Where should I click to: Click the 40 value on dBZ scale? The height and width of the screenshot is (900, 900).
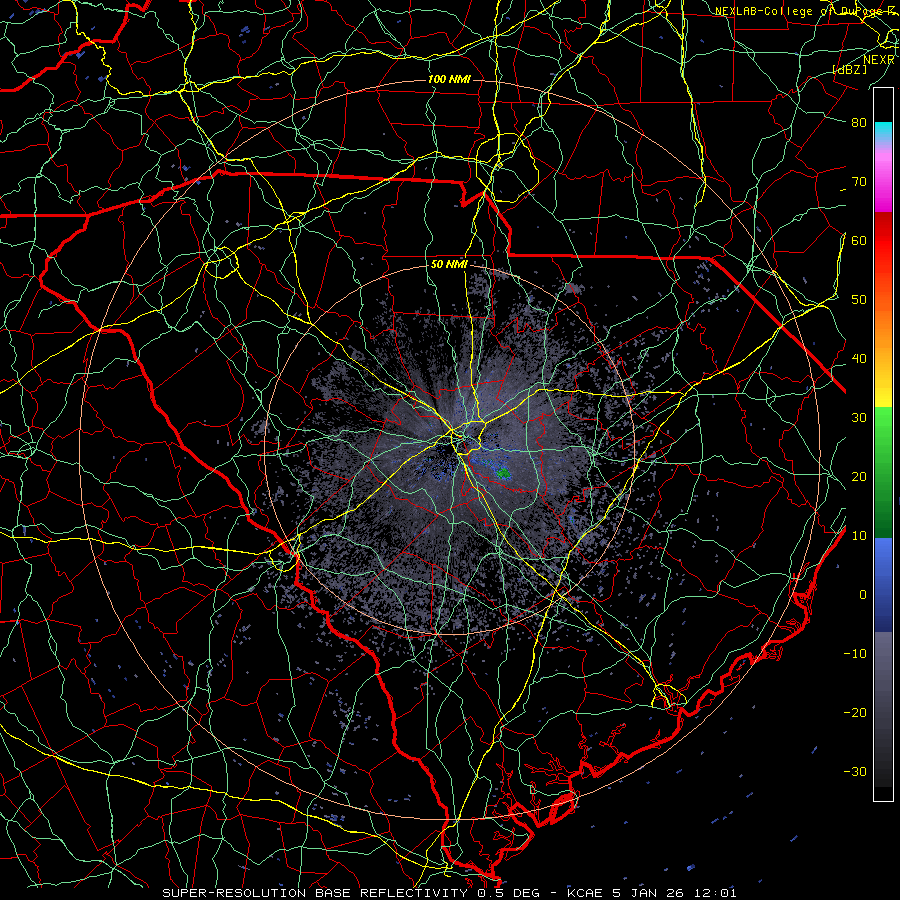tap(859, 359)
